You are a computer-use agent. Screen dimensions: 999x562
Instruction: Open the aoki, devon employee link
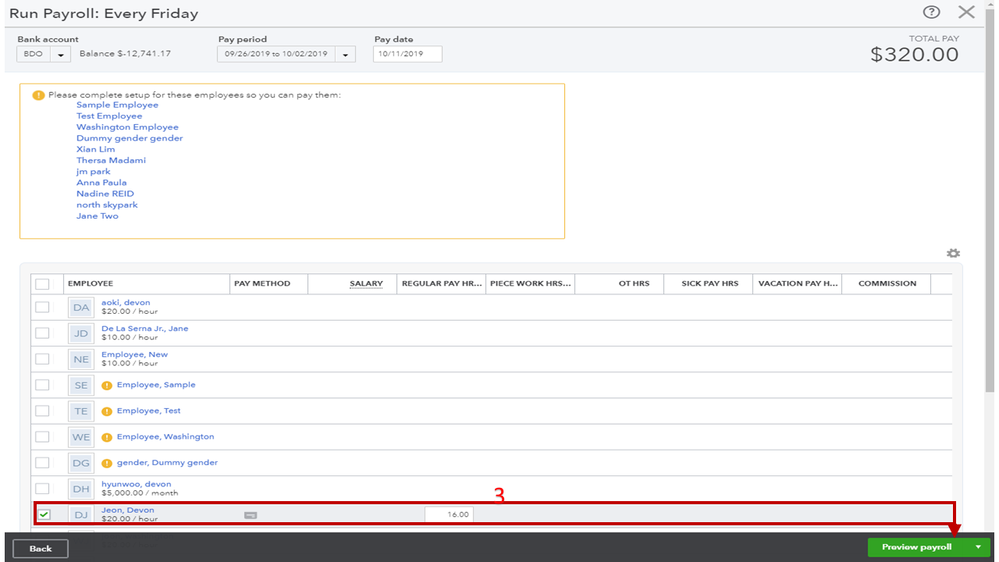(126, 303)
